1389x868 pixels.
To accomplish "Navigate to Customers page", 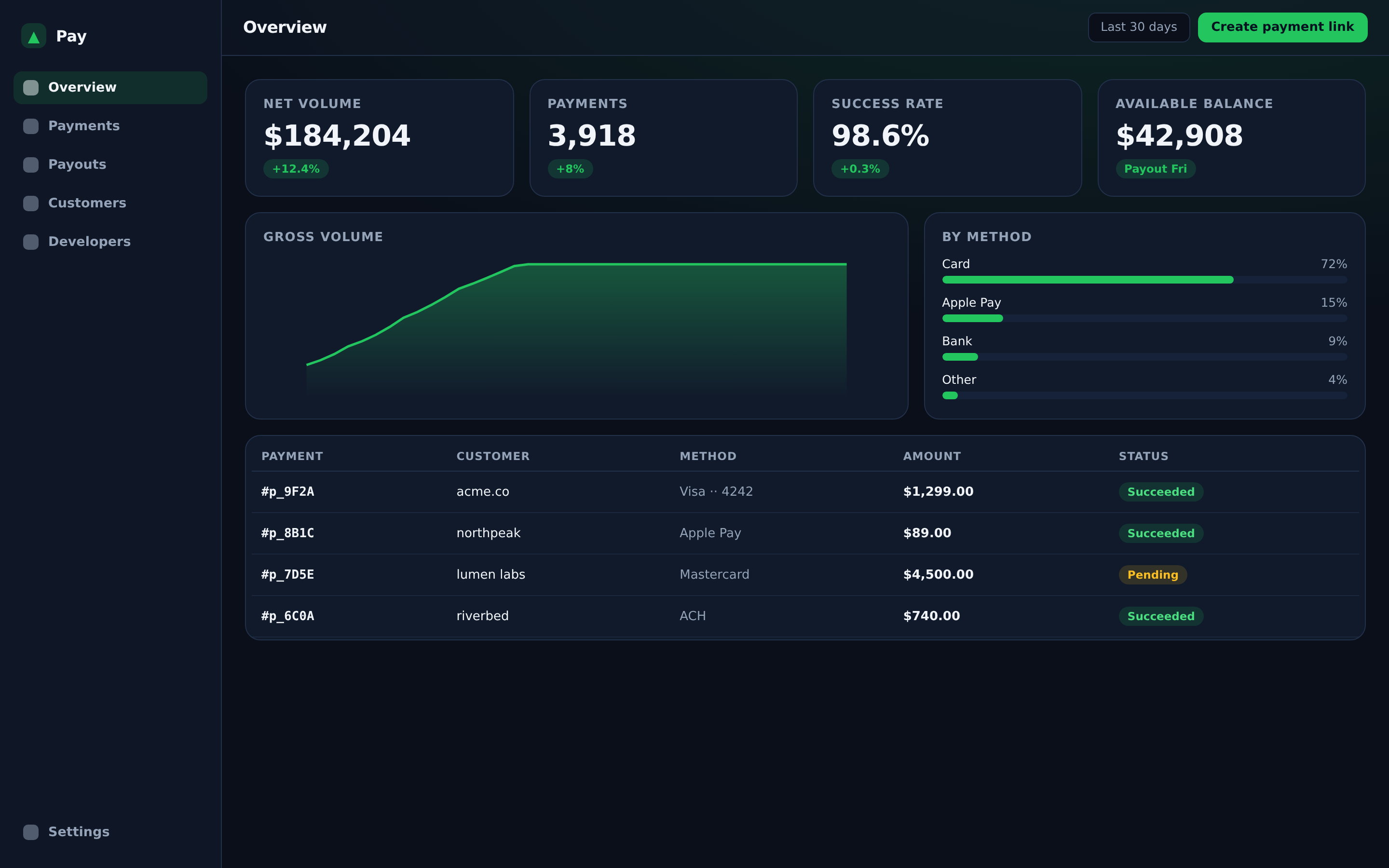I will click(x=110, y=203).
